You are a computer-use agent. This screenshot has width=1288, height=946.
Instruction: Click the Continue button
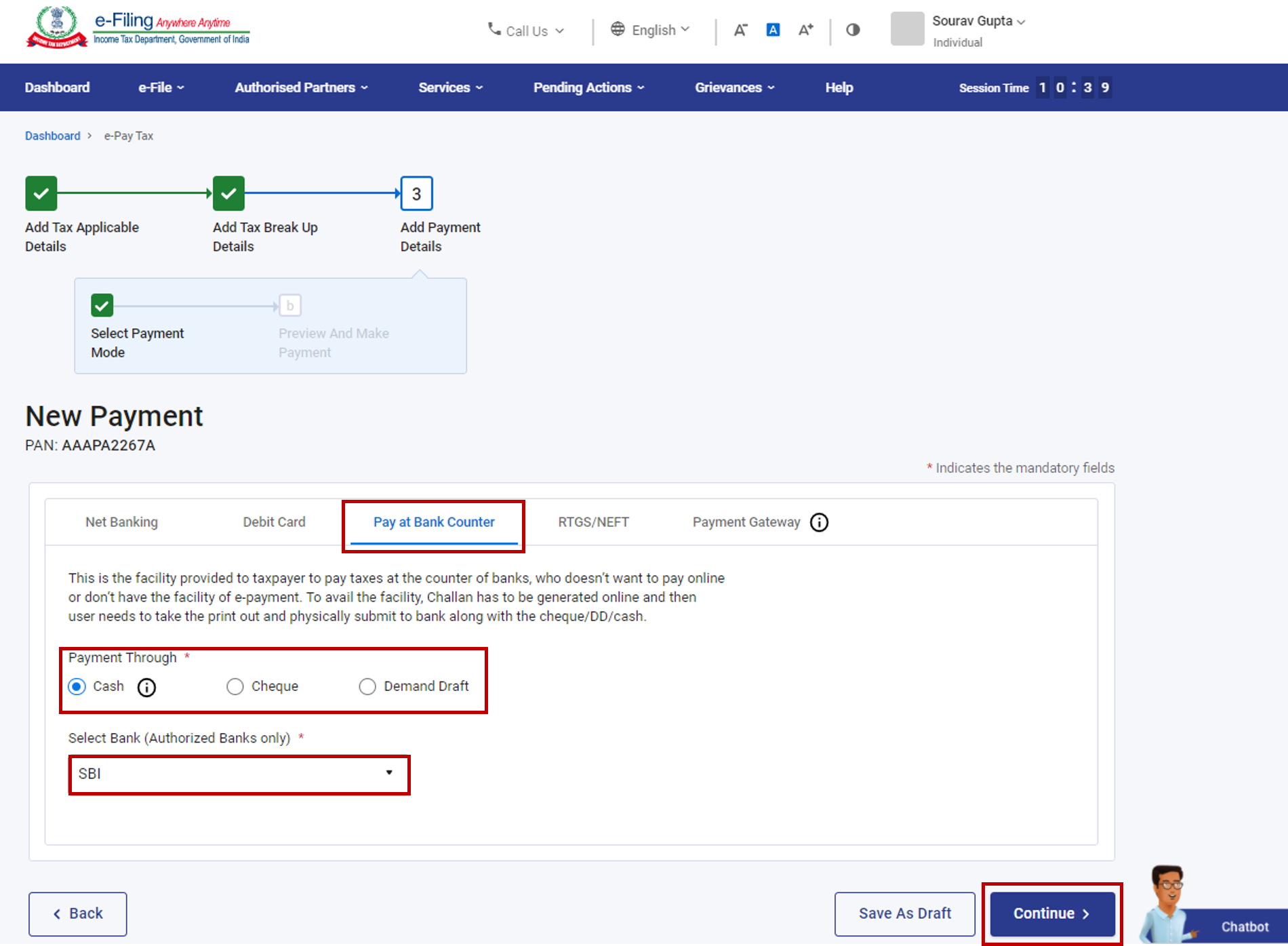pyautogui.click(x=1051, y=913)
